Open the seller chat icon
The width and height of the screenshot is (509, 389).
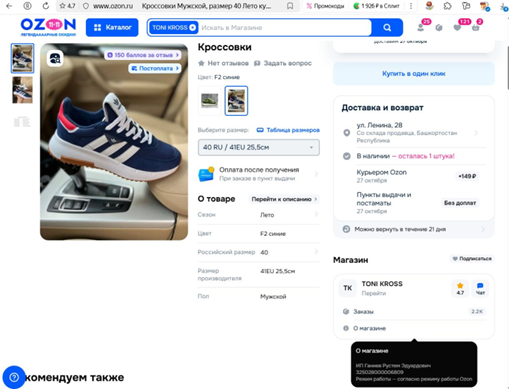pyautogui.click(x=480, y=288)
